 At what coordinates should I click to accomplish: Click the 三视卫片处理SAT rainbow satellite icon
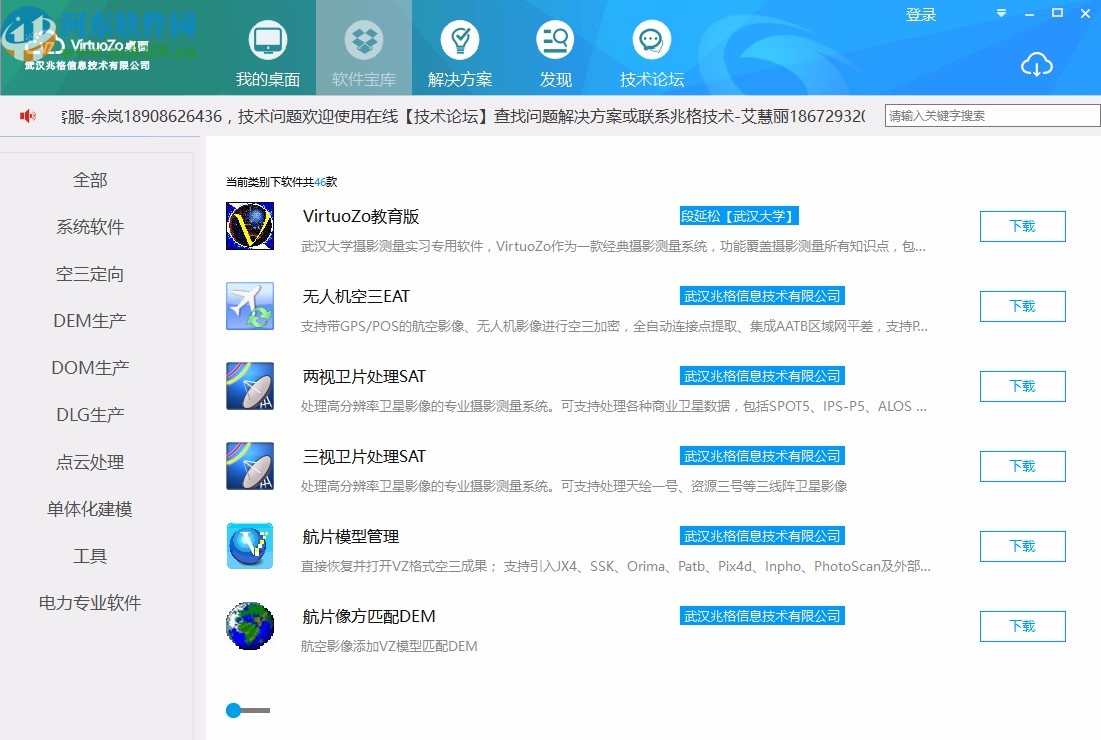click(x=249, y=465)
